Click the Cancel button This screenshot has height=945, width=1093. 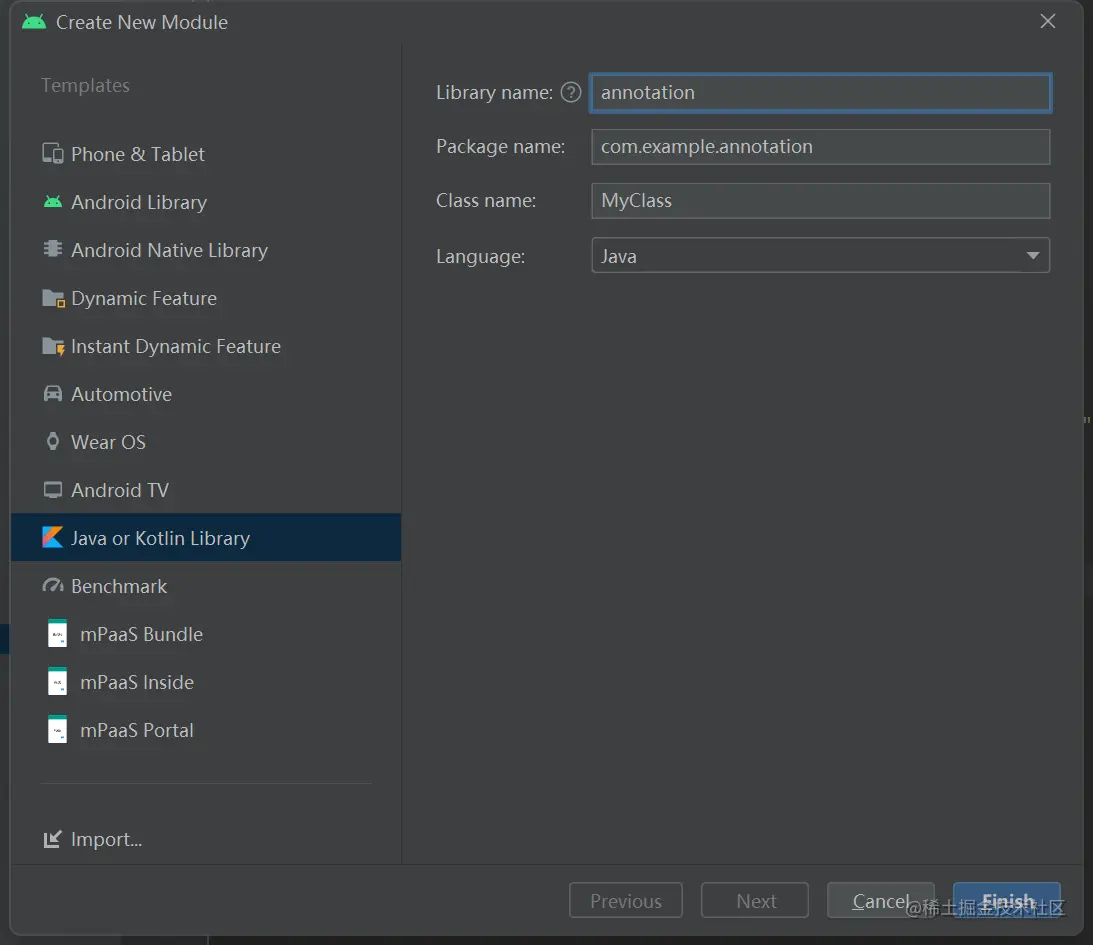[x=880, y=901]
